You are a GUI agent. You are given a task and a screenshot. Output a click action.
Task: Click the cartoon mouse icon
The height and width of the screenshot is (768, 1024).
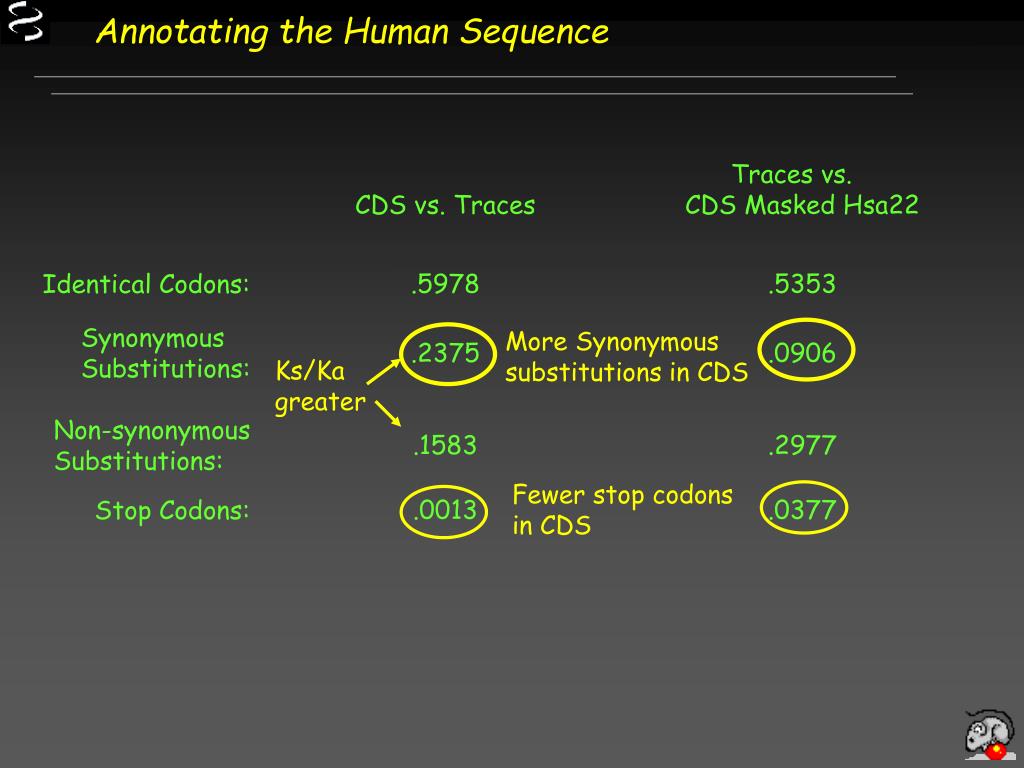(x=988, y=734)
